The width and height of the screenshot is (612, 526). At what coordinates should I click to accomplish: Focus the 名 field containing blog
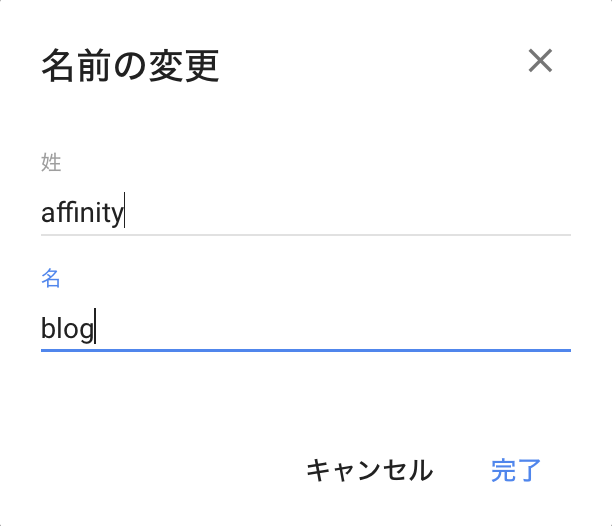(x=300, y=328)
